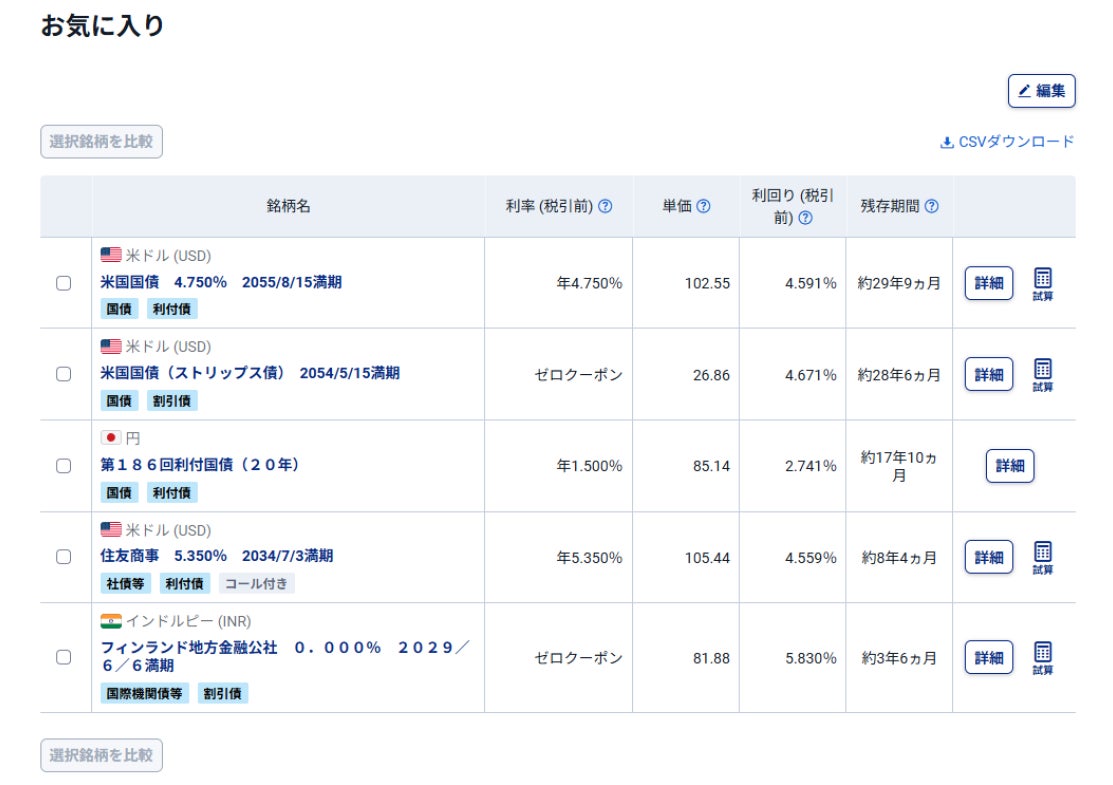The width and height of the screenshot is (1113, 785).
Task: Click help icon beside 残存期間 header
Action: [932, 206]
